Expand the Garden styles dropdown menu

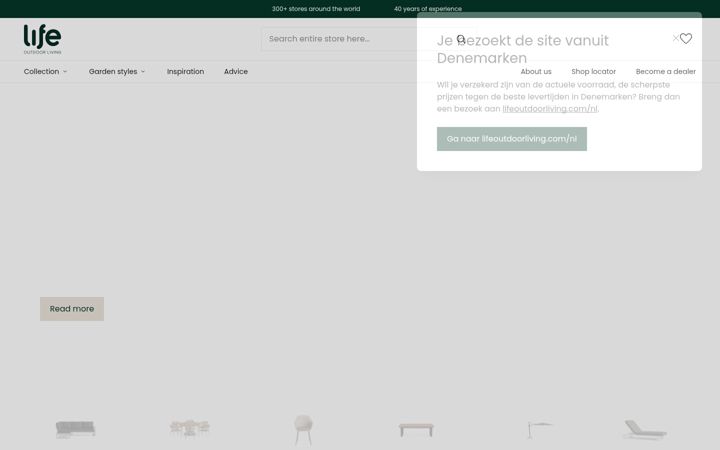tap(117, 72)
